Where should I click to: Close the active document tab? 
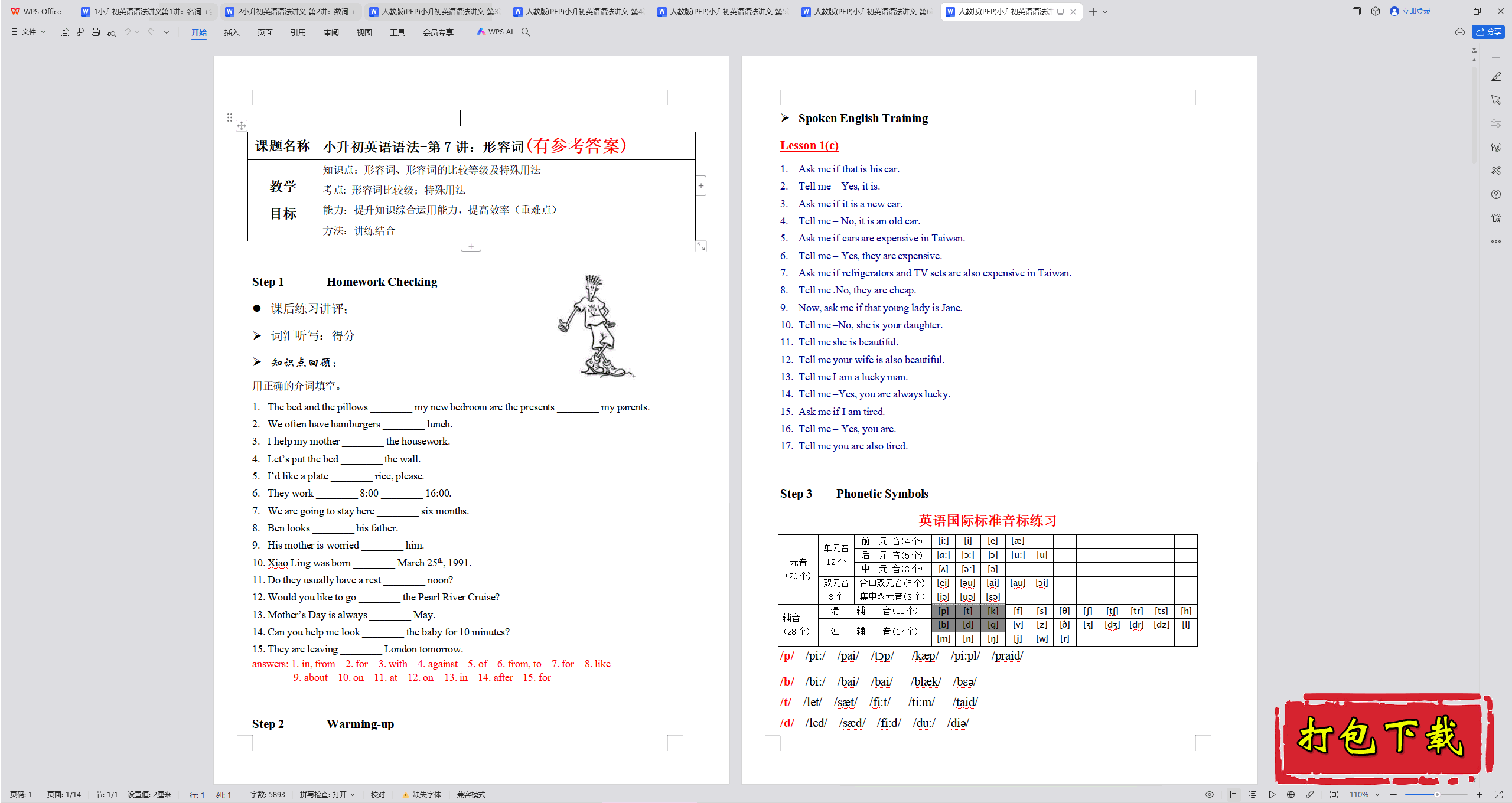tap(1073, 12)
